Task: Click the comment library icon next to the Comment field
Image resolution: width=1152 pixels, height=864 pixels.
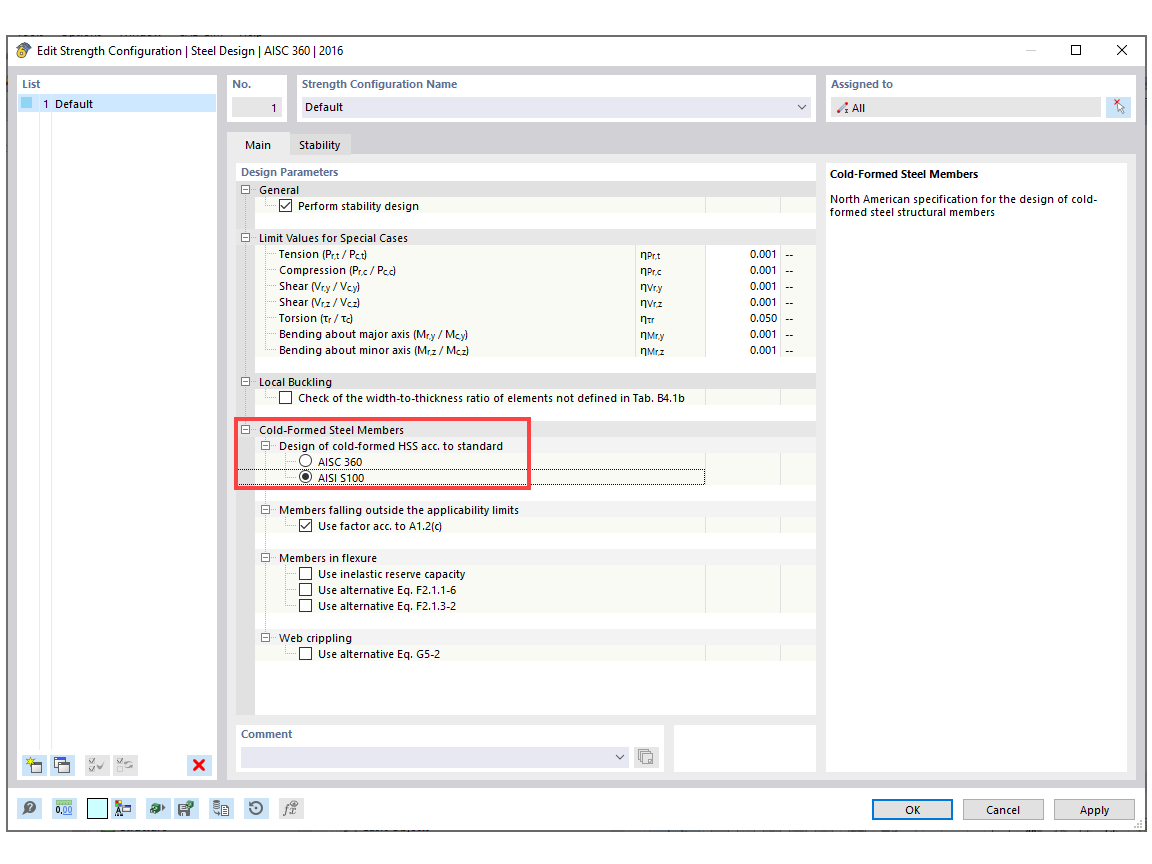Action: coord(646,757)
